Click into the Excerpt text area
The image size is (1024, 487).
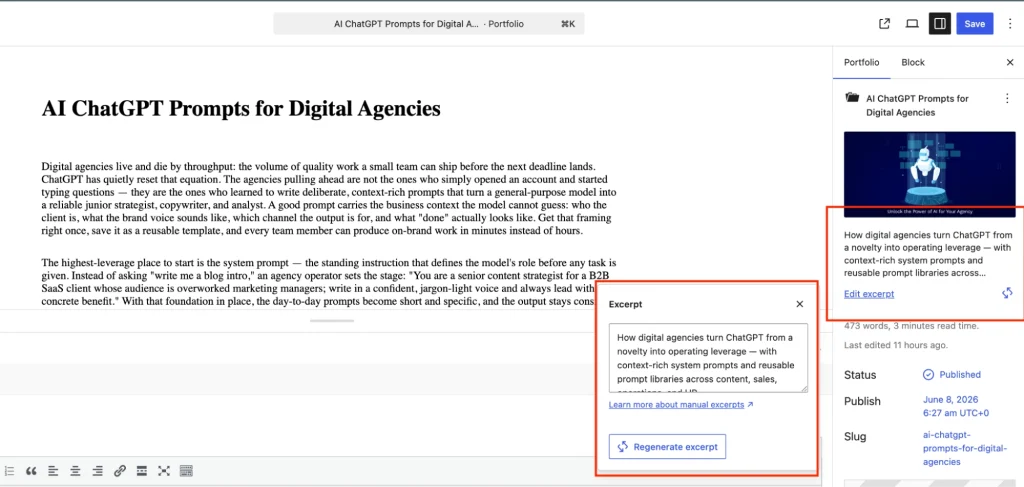[708, 358]
